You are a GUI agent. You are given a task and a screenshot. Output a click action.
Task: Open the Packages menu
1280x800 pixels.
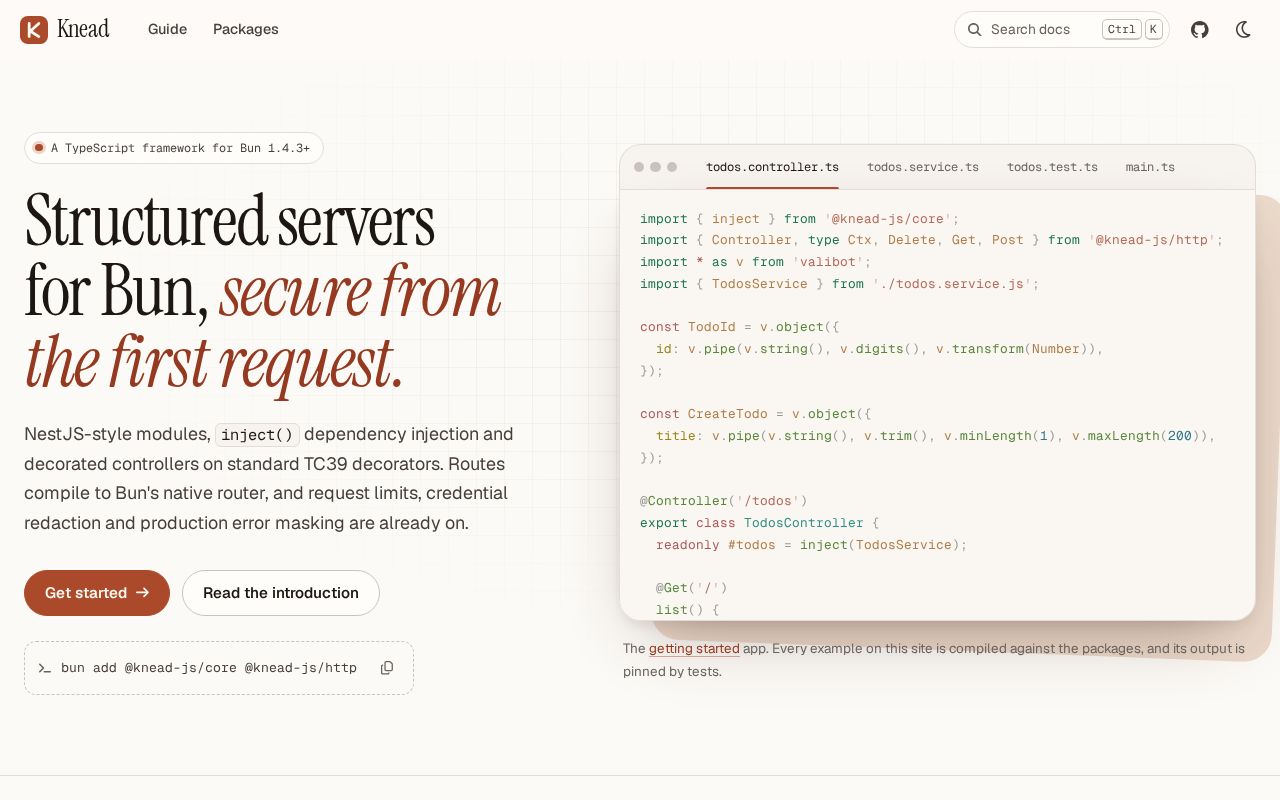point(246,29)
